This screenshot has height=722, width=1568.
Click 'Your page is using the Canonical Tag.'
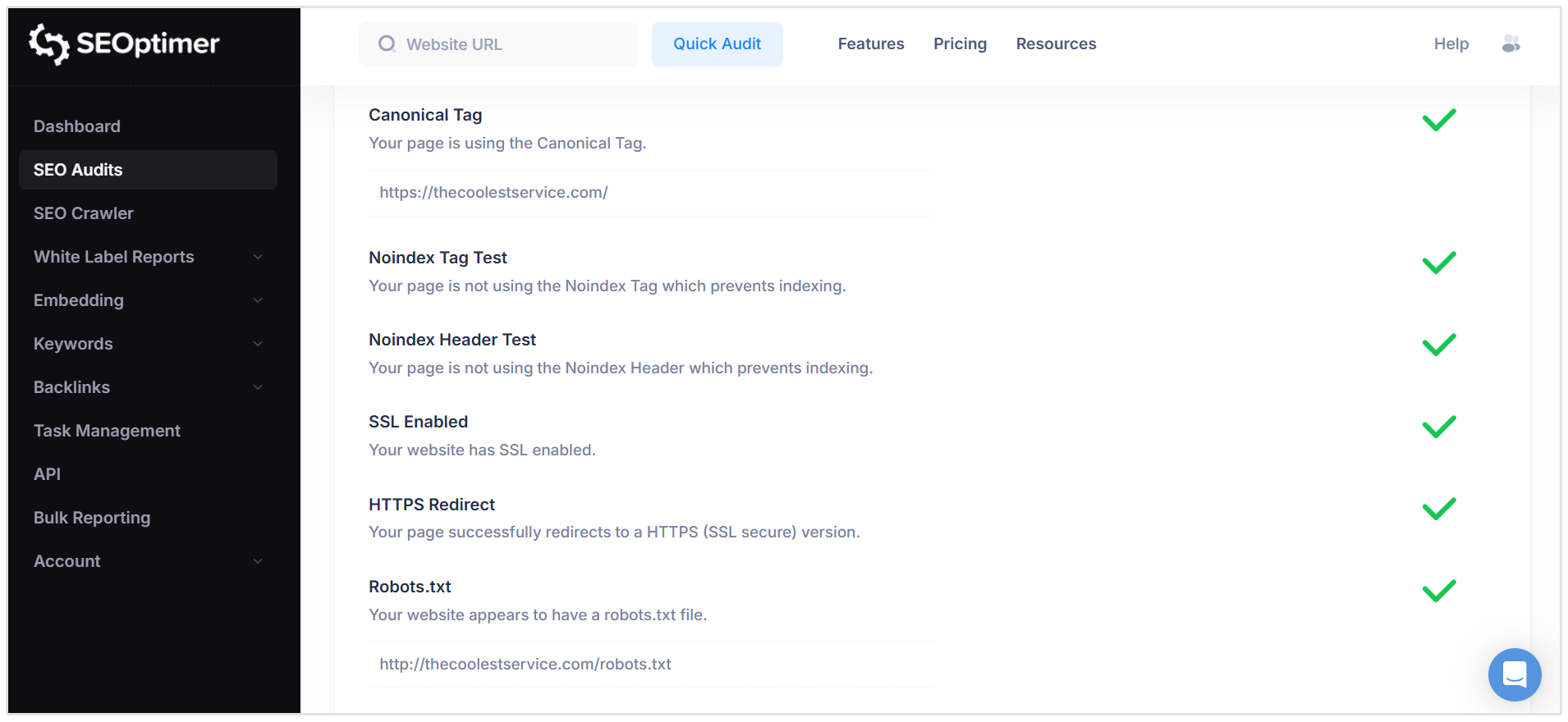[507, 143]
